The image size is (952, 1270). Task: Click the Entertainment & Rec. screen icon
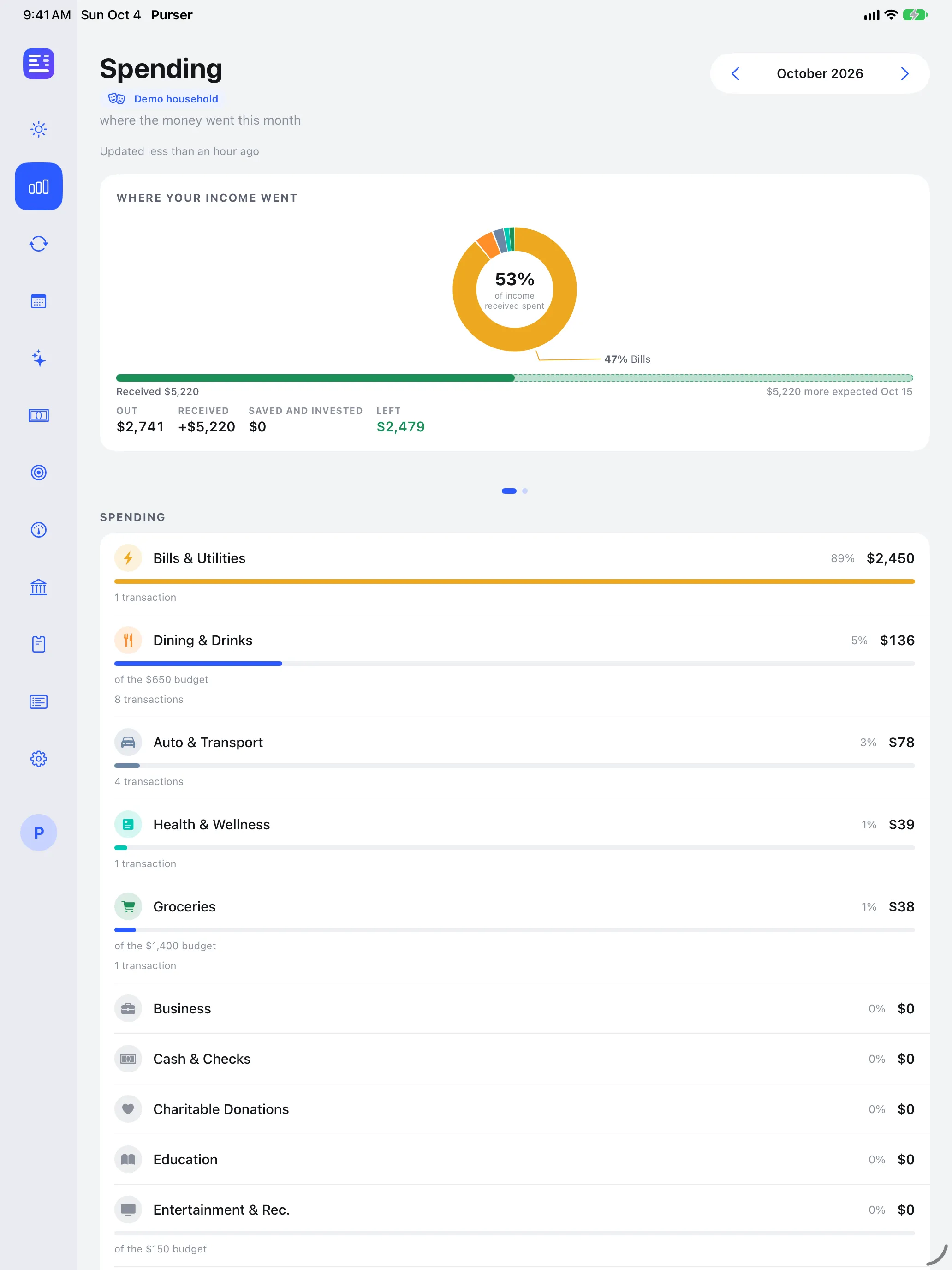pos(128,1210)
